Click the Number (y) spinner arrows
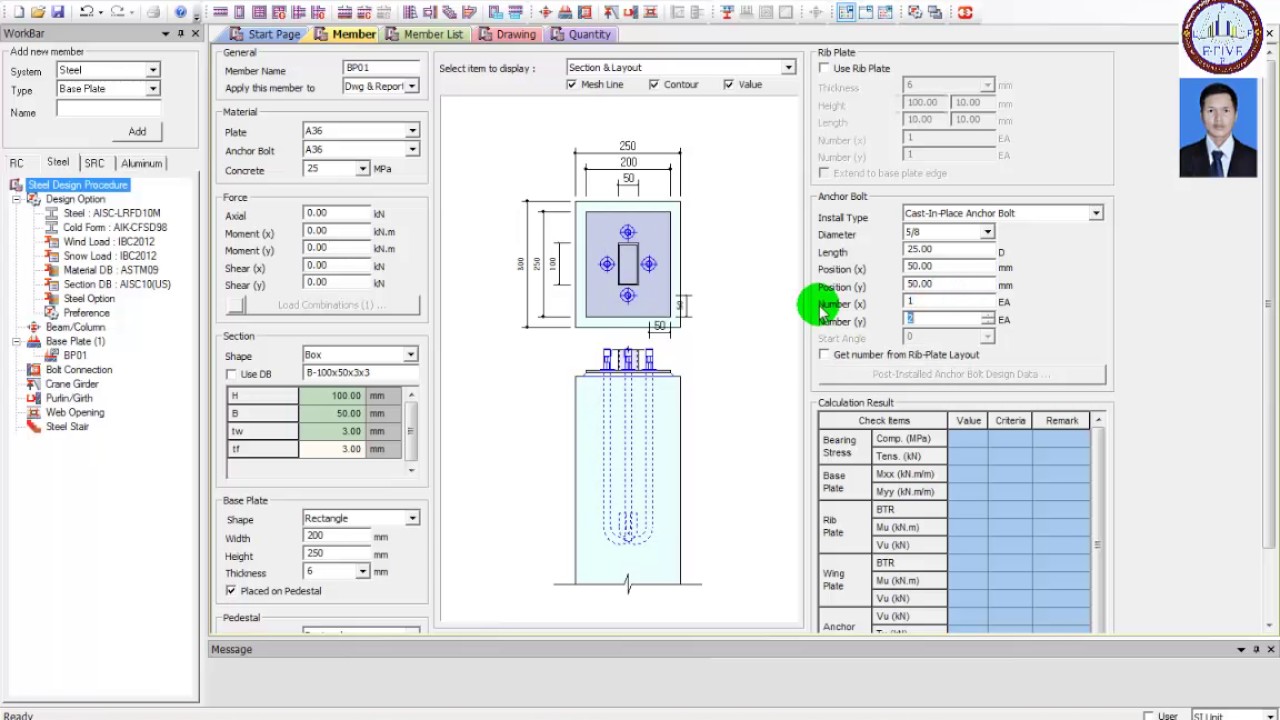 [x=988, y=318]
